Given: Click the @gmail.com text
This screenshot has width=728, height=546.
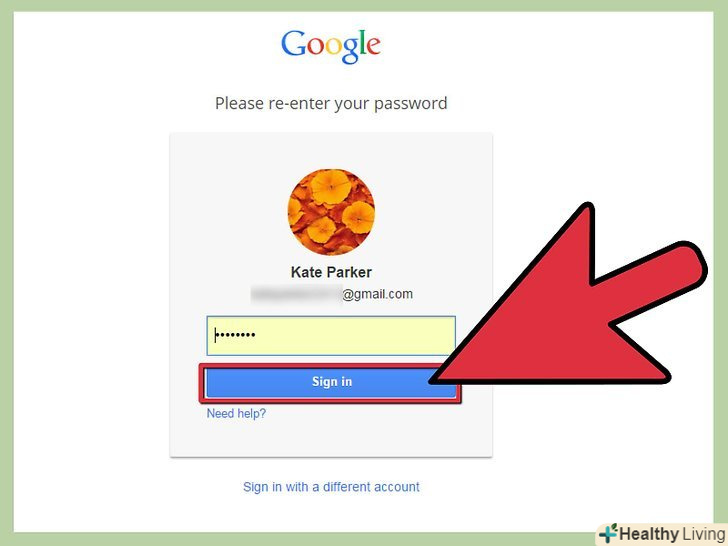Looking at the screenshot, I should (x=377, y=294).
